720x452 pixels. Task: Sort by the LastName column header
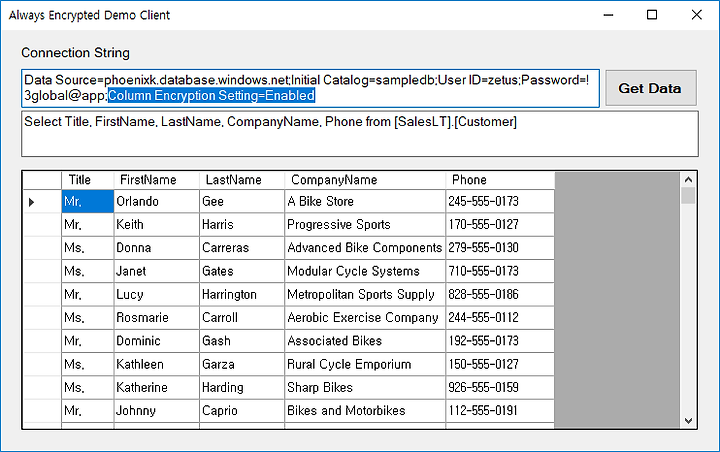pos(242,180)
